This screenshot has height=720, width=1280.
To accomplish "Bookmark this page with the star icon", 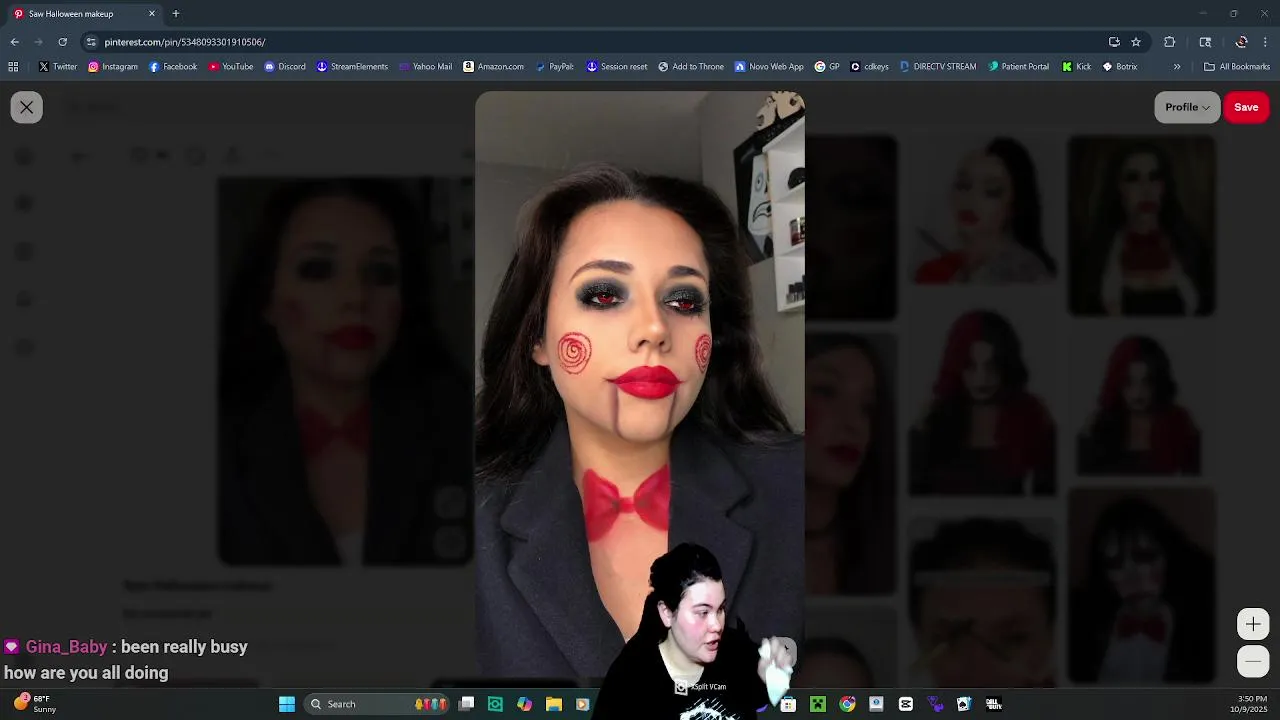I will [x=1136, y=42].
